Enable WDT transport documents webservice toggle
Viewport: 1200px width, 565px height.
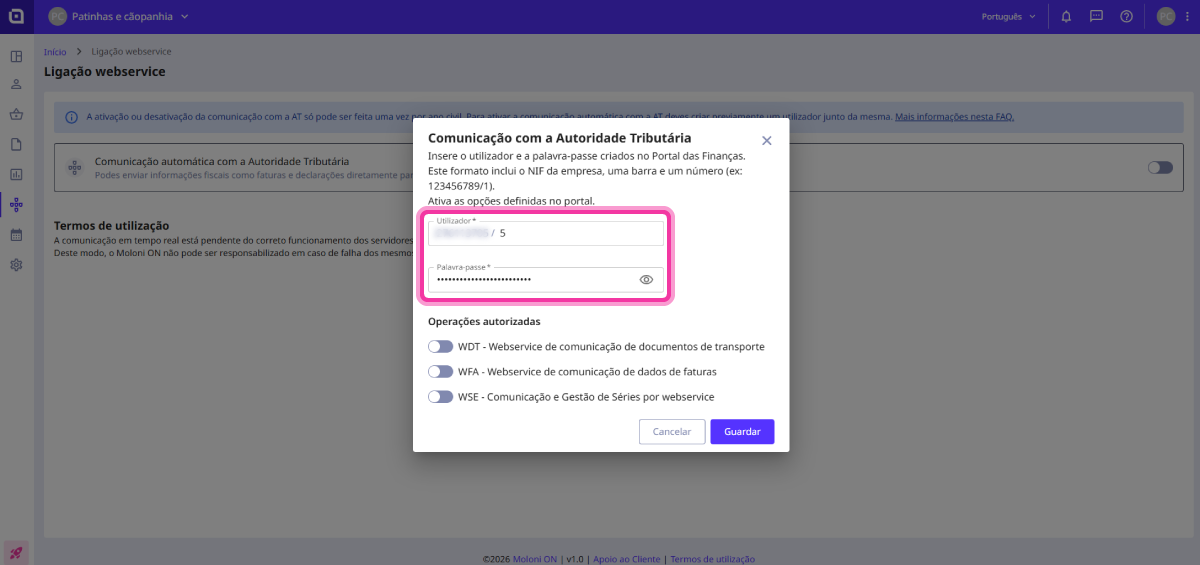click(440, 346)
